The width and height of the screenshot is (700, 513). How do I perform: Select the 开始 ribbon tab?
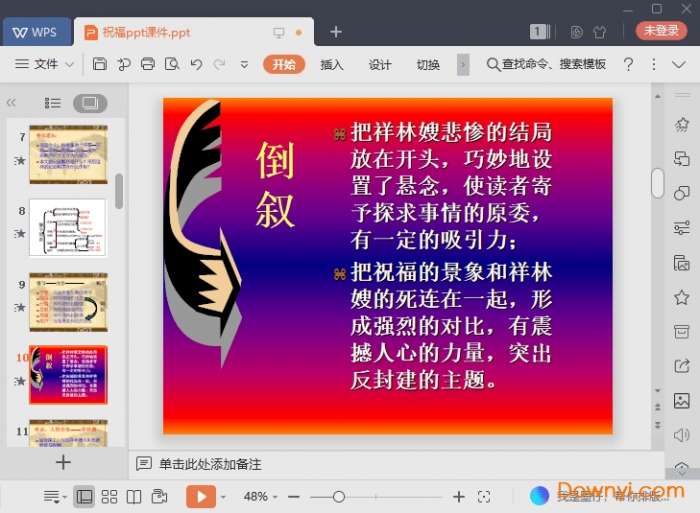pyautogui.click(x=284, y=64)
